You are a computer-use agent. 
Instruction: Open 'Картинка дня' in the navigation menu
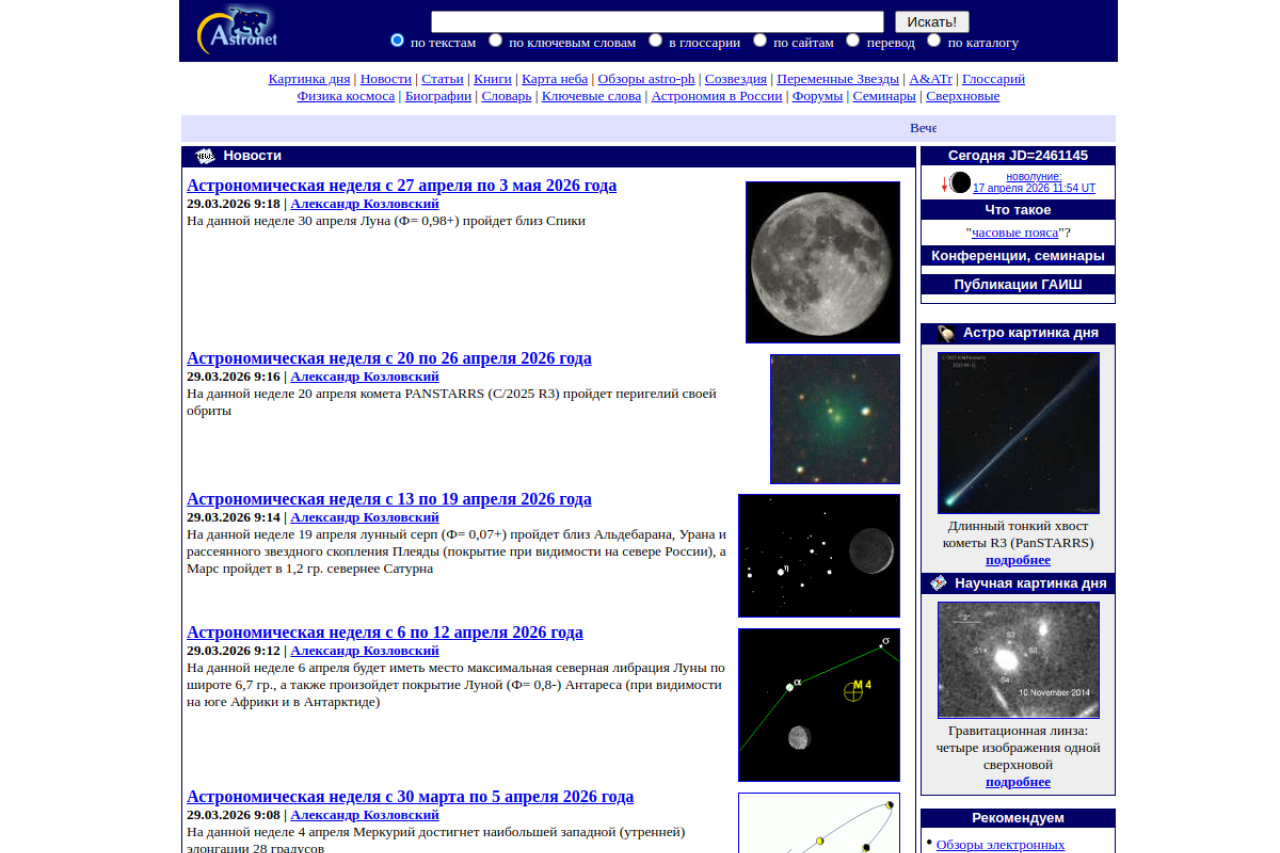[x=309, y=79]
